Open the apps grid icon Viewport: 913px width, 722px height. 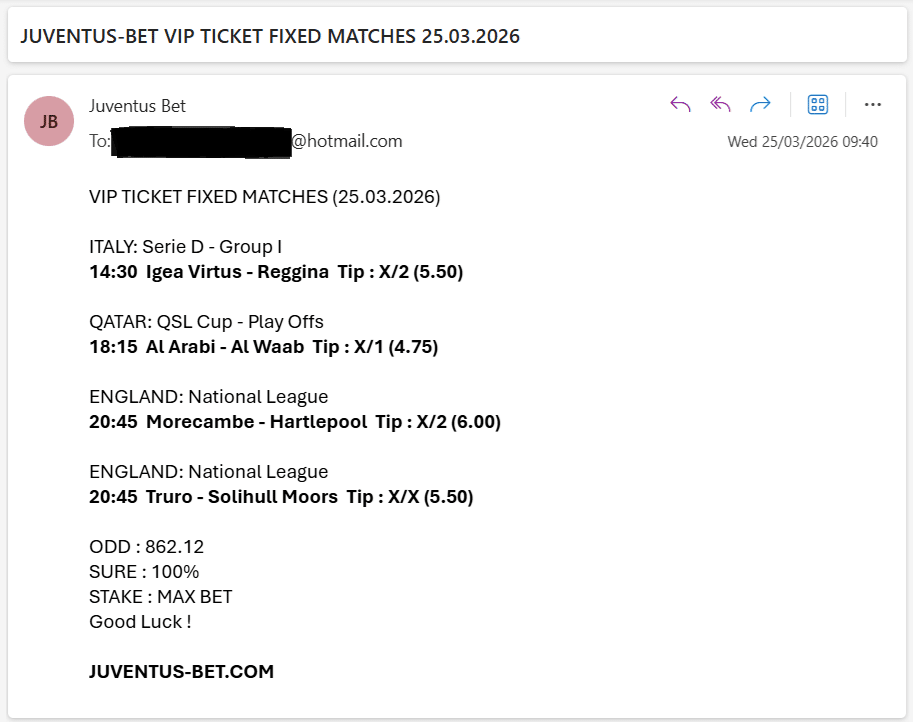817,103
